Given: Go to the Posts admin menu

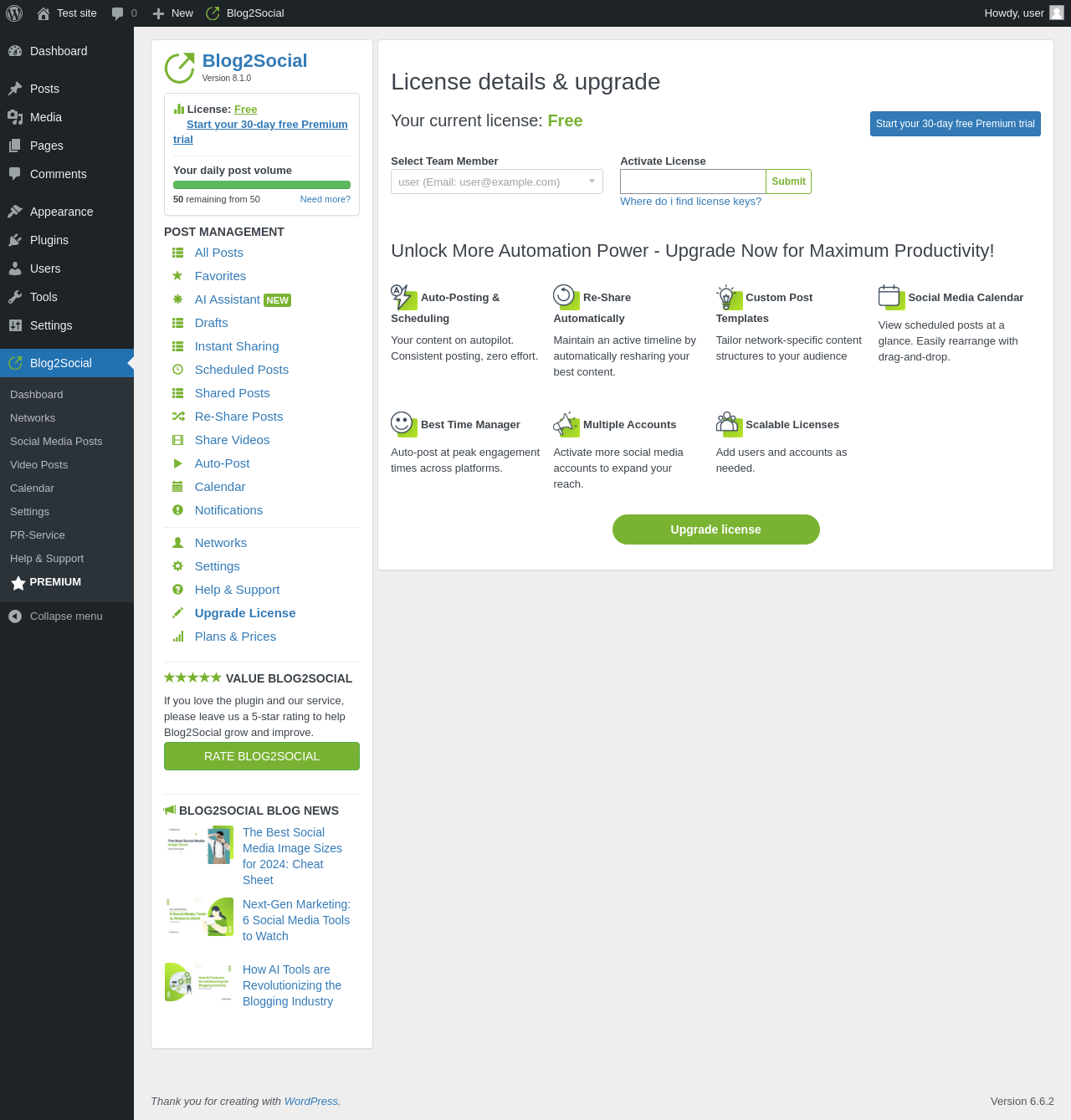Looking at the screenshot, I should 67,89.
